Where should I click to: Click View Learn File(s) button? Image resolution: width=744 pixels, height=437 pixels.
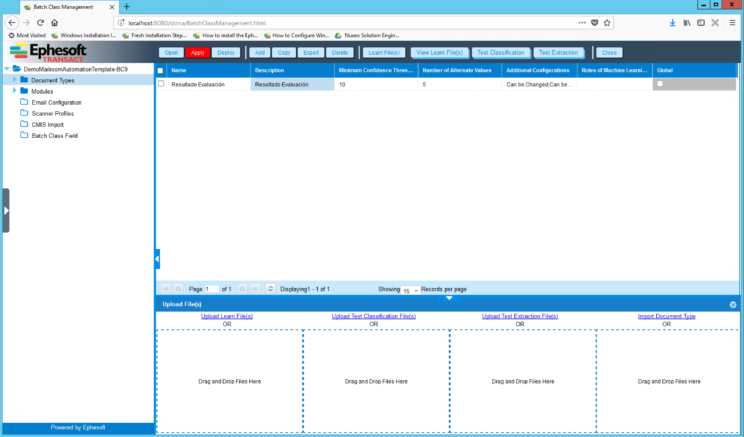(440, 53)
